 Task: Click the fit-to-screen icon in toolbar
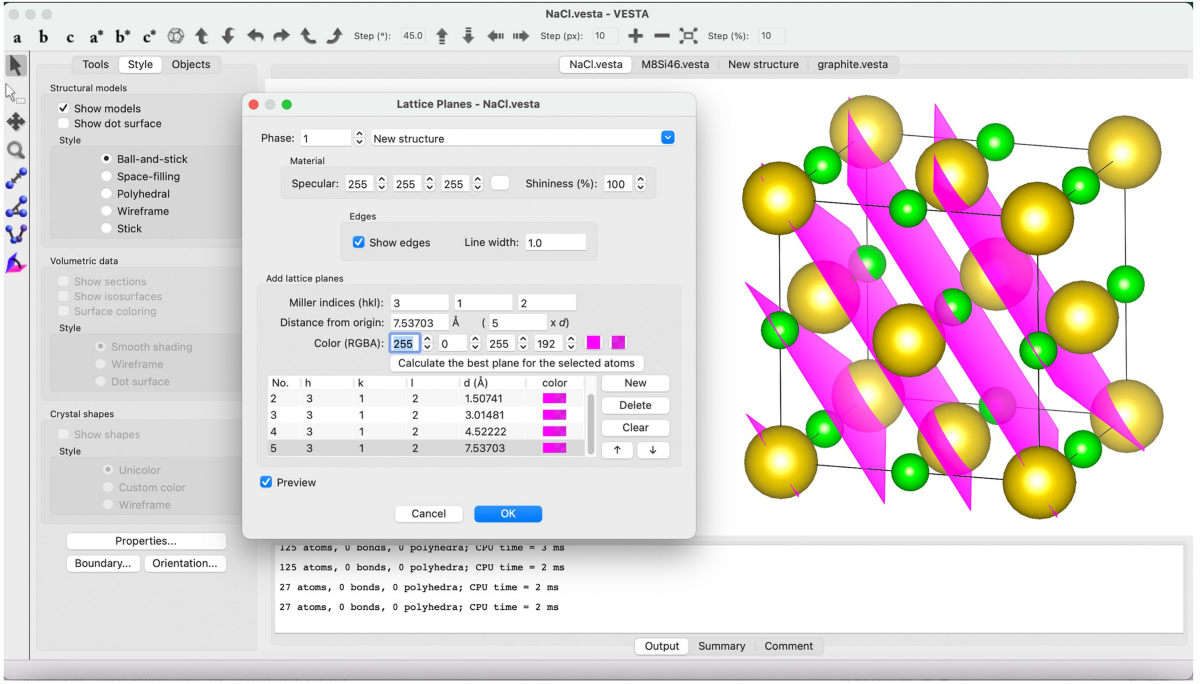(x=688, y=36)
